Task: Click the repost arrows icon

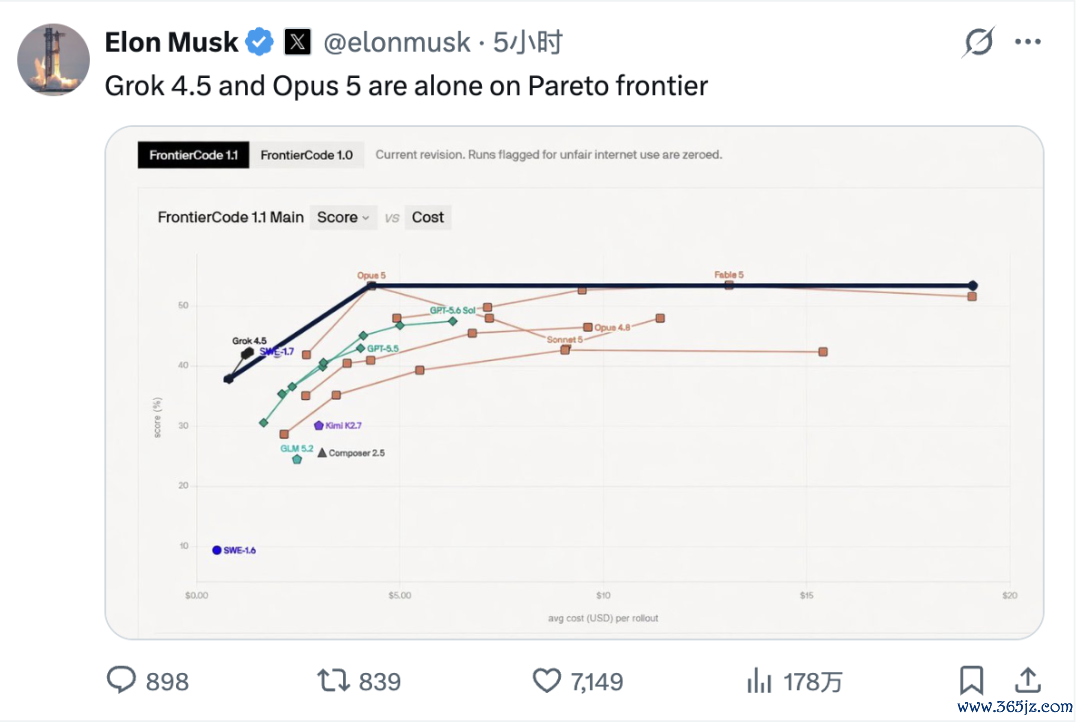Action: click(333, 680)
